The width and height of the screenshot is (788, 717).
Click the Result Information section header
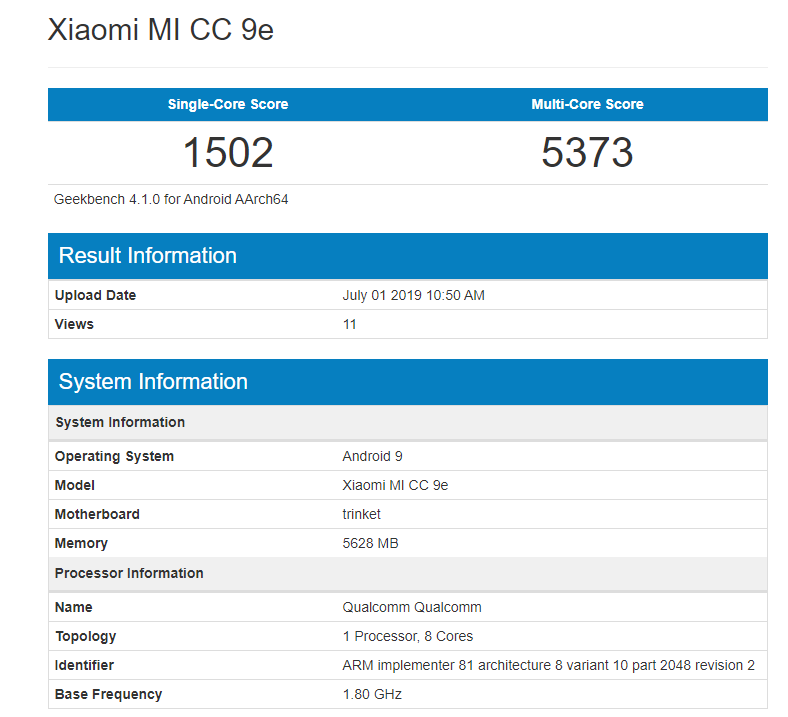pos(148,256)
